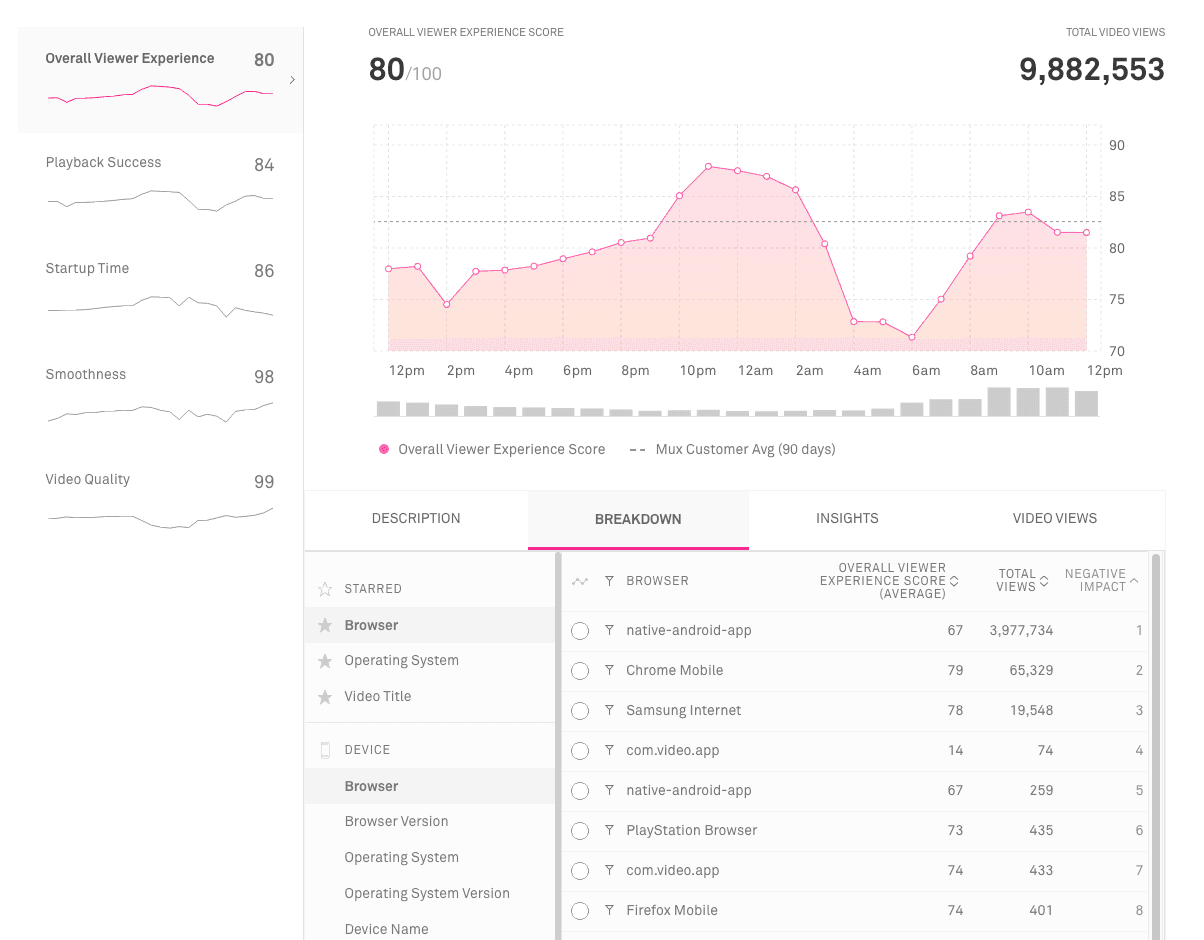The image size is (1204, 940).
Task: Click the pink Overall Viewer Experience Score legend dot
Action: tap(383, 449)
